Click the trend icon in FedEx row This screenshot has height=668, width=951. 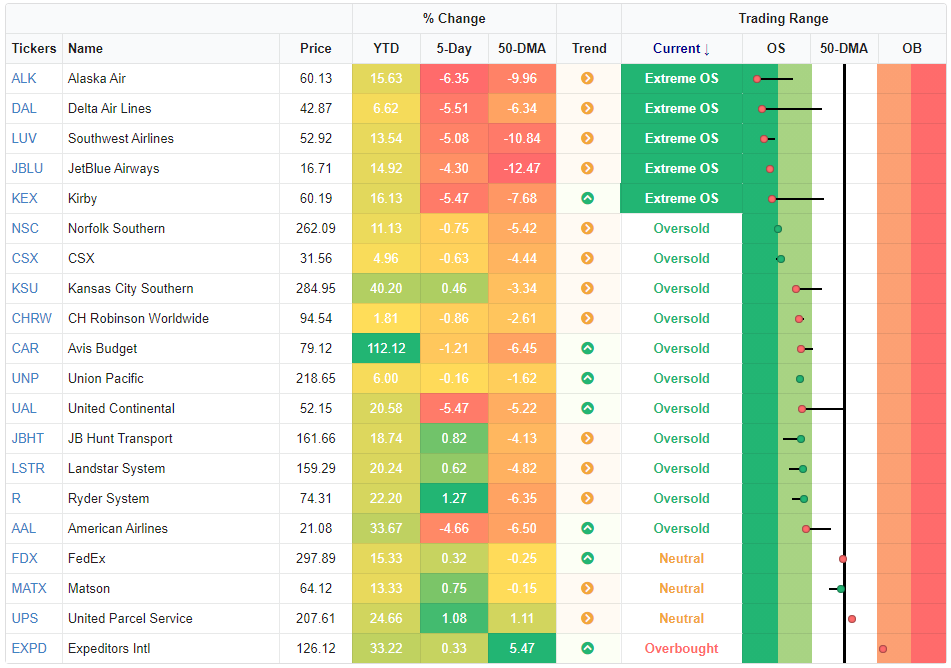587,558
